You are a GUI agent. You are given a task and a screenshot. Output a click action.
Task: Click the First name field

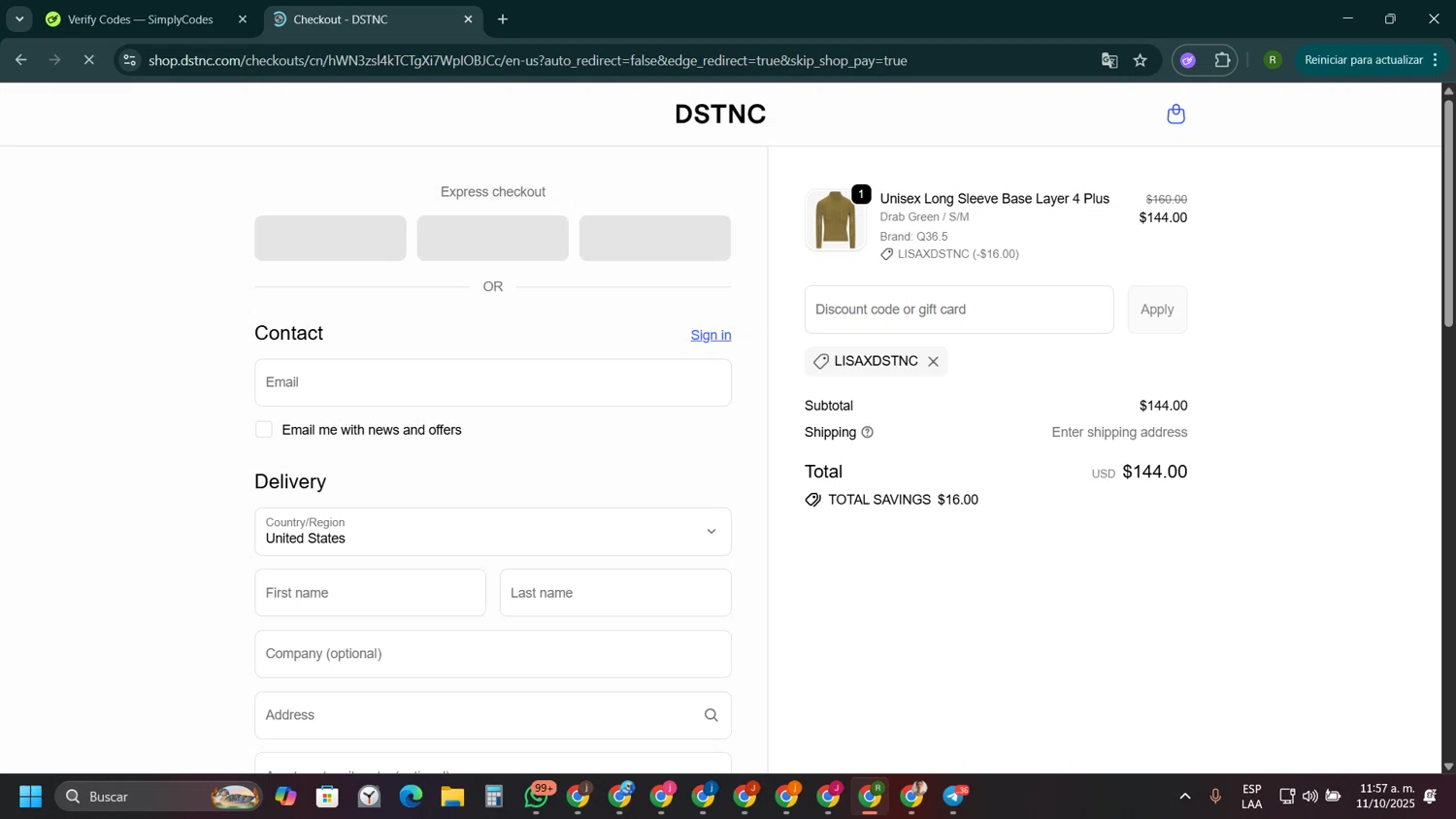pyautogui.click(x=370, y=593)
